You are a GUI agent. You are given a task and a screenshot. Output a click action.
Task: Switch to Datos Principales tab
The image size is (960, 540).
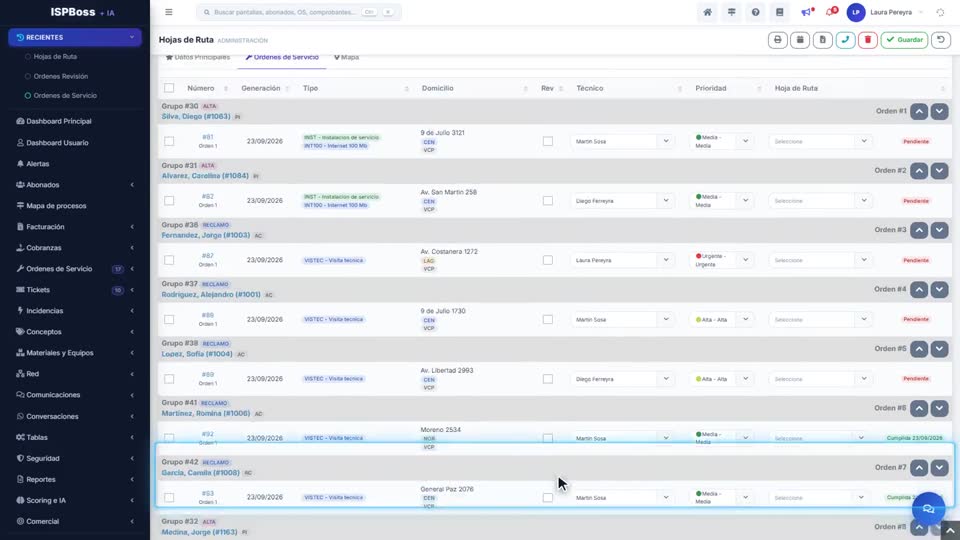point(198,57)
